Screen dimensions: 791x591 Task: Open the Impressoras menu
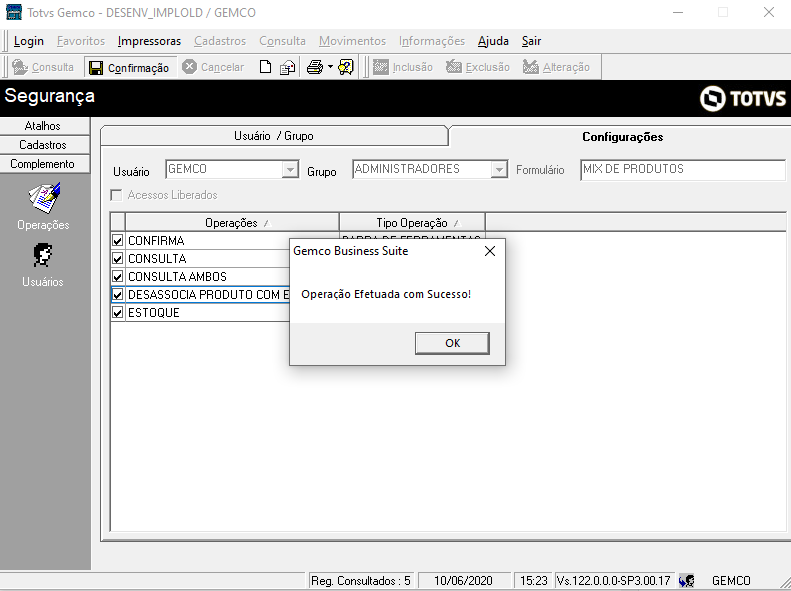coord(149,41)
